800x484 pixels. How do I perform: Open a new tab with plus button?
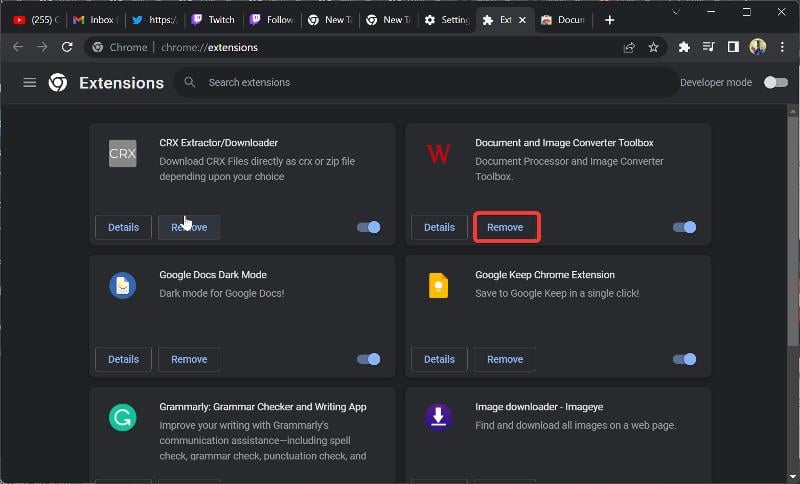tap(609, 20)
